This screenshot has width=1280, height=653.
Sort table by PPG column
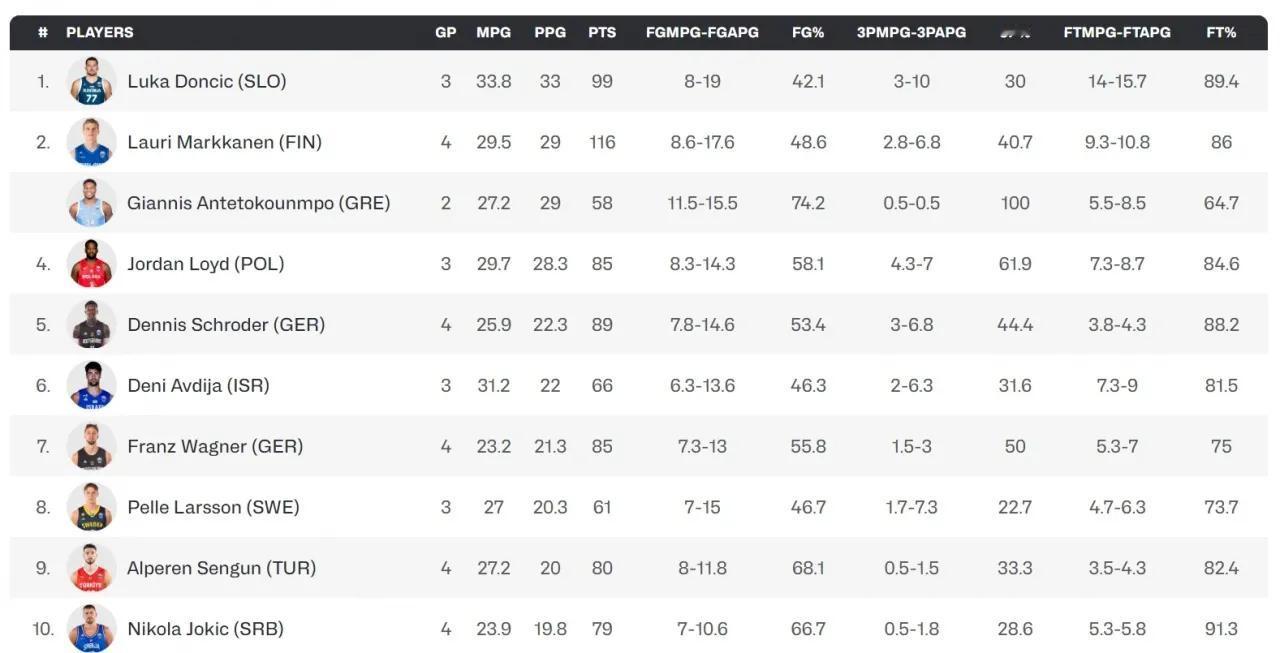[x=550, y=32]
